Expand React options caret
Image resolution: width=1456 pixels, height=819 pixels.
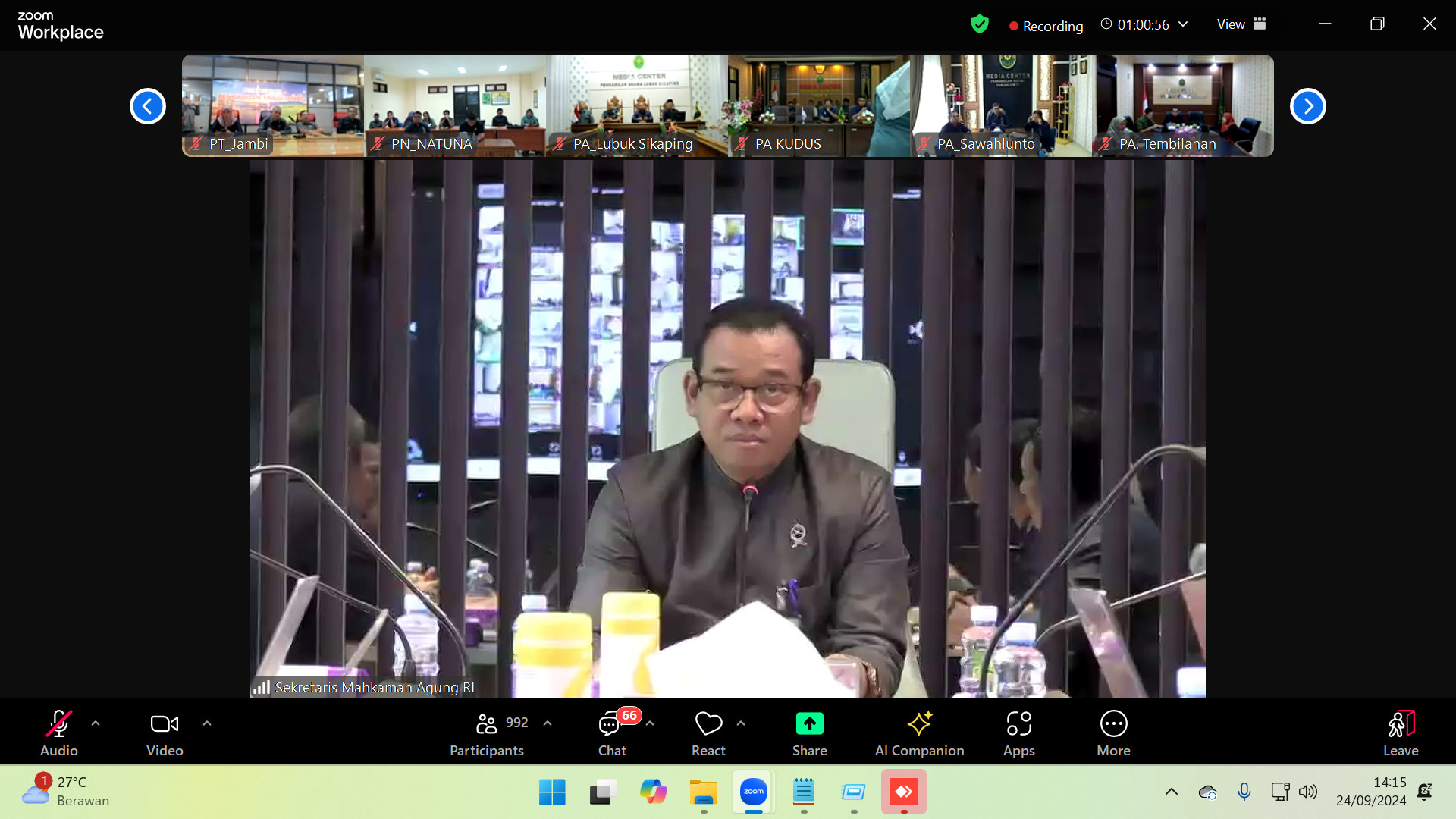[x=741, y=723]
